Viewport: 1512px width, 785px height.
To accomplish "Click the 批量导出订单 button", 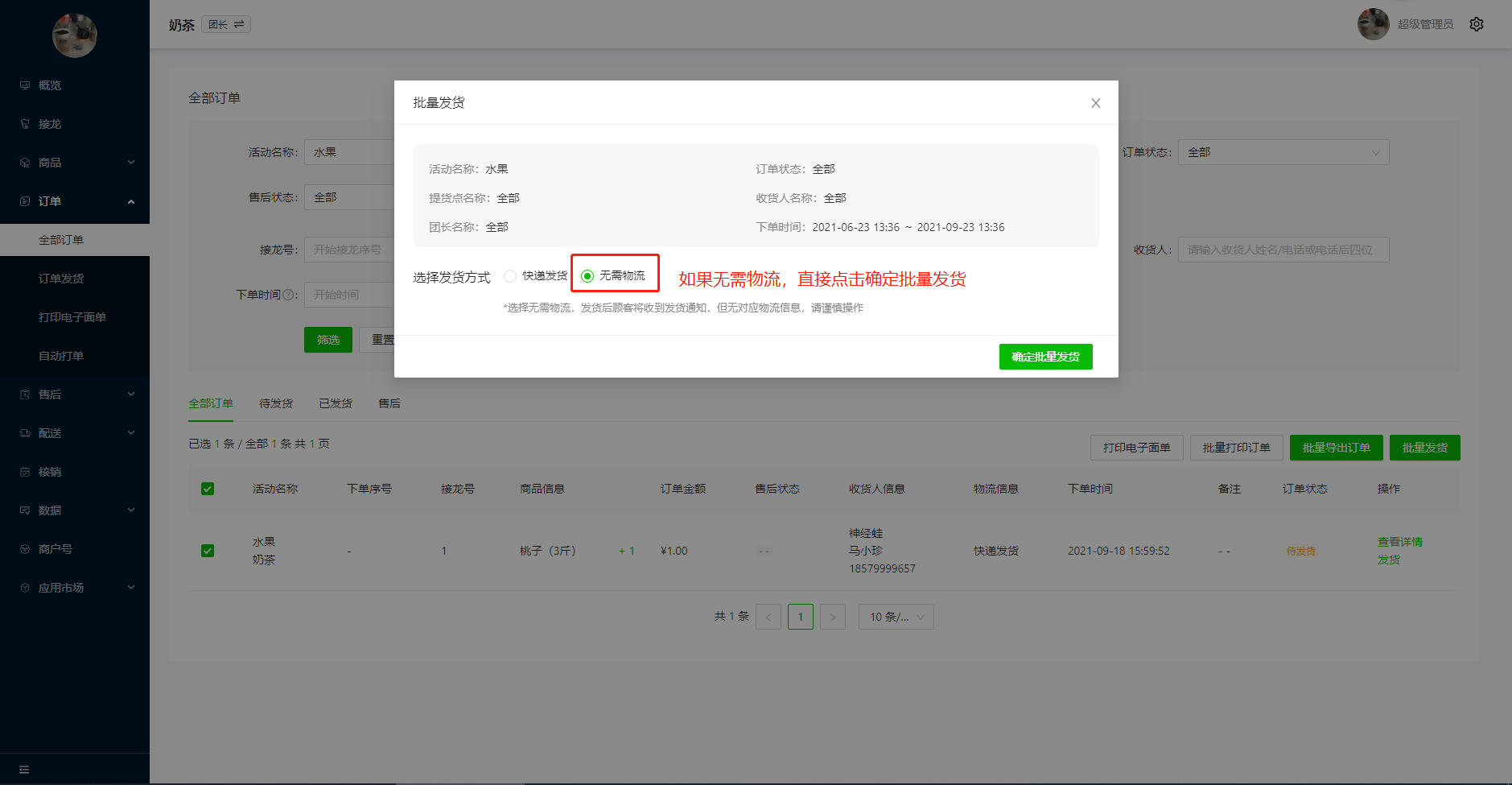I will 1337,448.
